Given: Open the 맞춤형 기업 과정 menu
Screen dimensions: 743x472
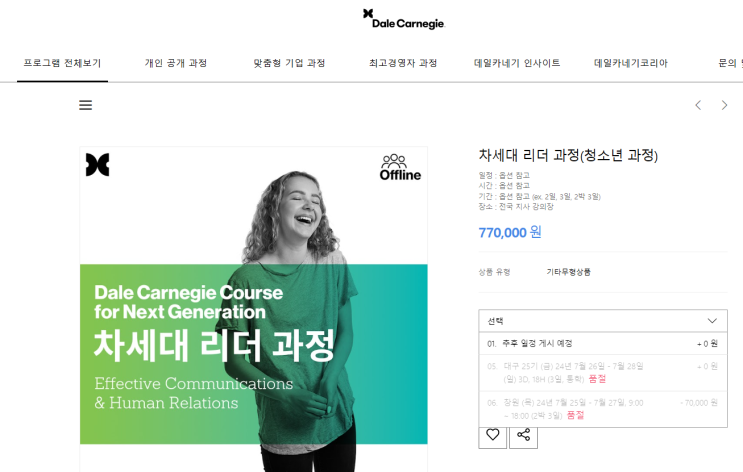Looking at the screenshot, I should point(289,63).
